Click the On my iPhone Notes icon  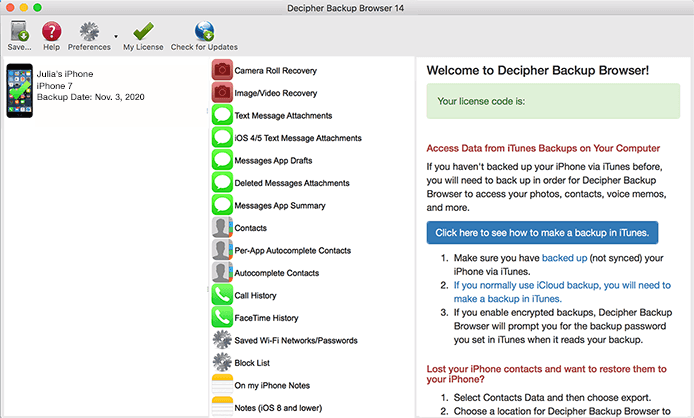click(222, 385)
